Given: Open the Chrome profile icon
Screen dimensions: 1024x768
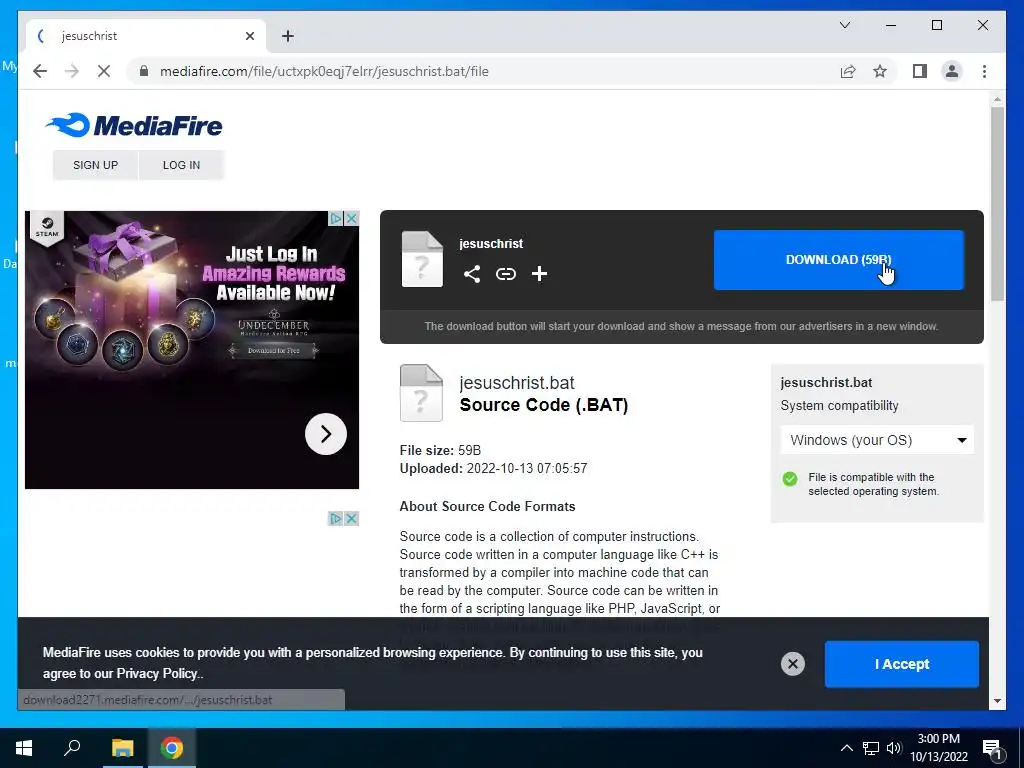Looking at the screenshot, I should [952, 71].
